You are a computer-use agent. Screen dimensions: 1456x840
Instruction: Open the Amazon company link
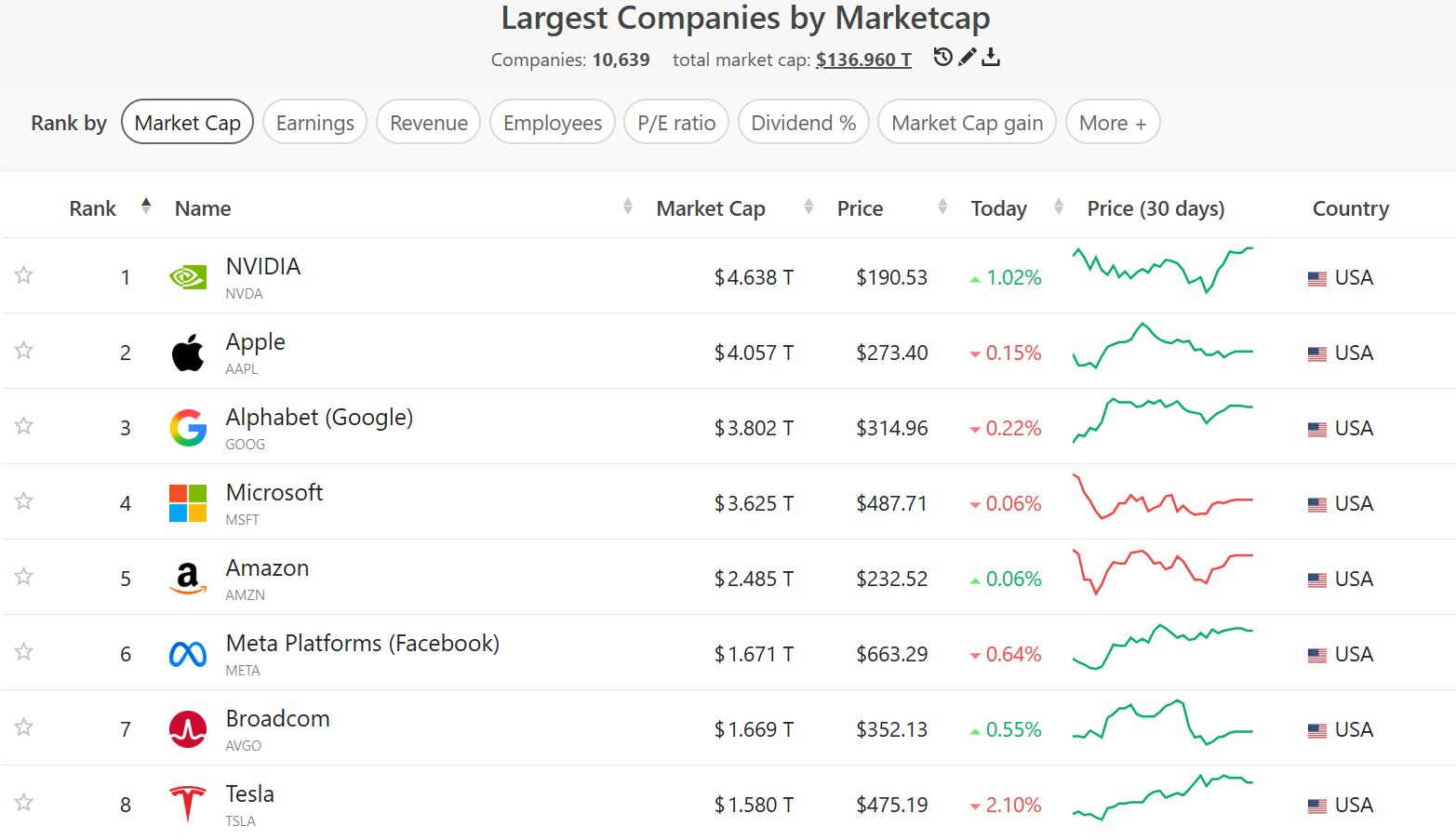(x=267, y=568)
